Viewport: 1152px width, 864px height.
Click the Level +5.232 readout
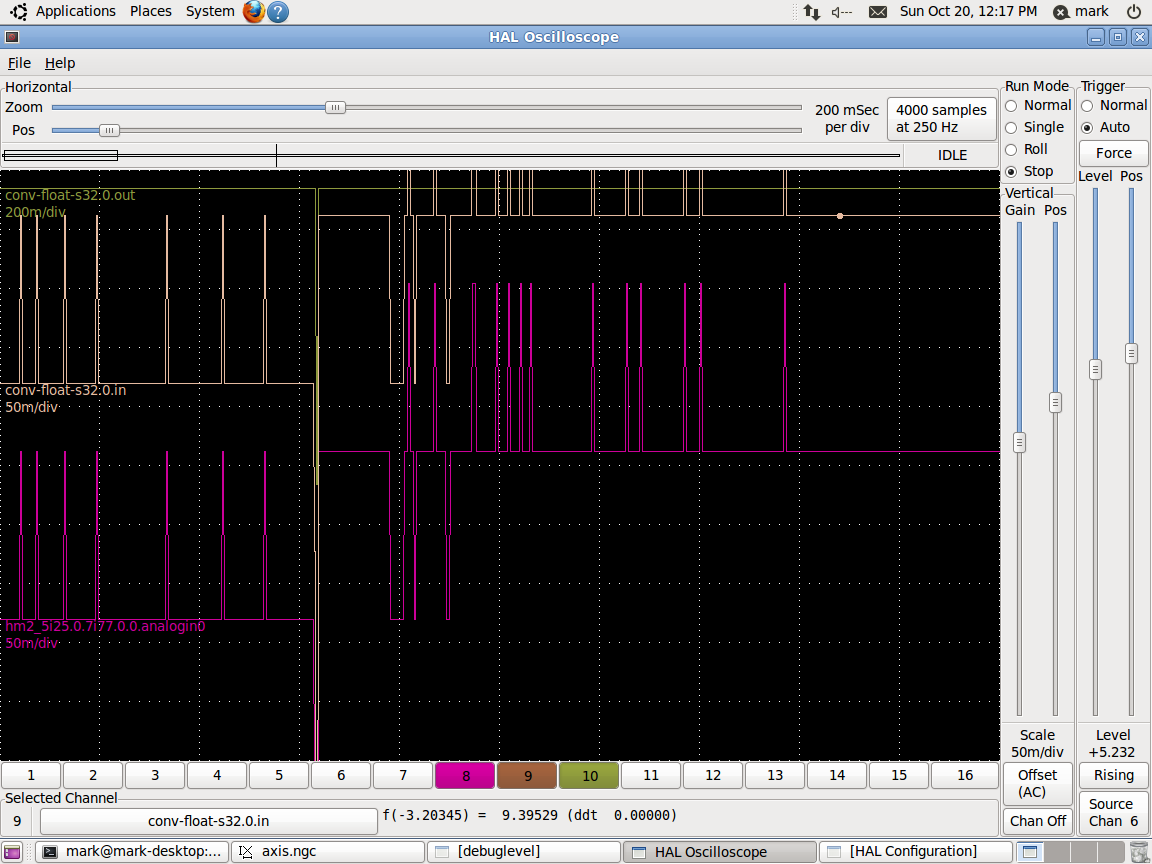coord(1112,744)
